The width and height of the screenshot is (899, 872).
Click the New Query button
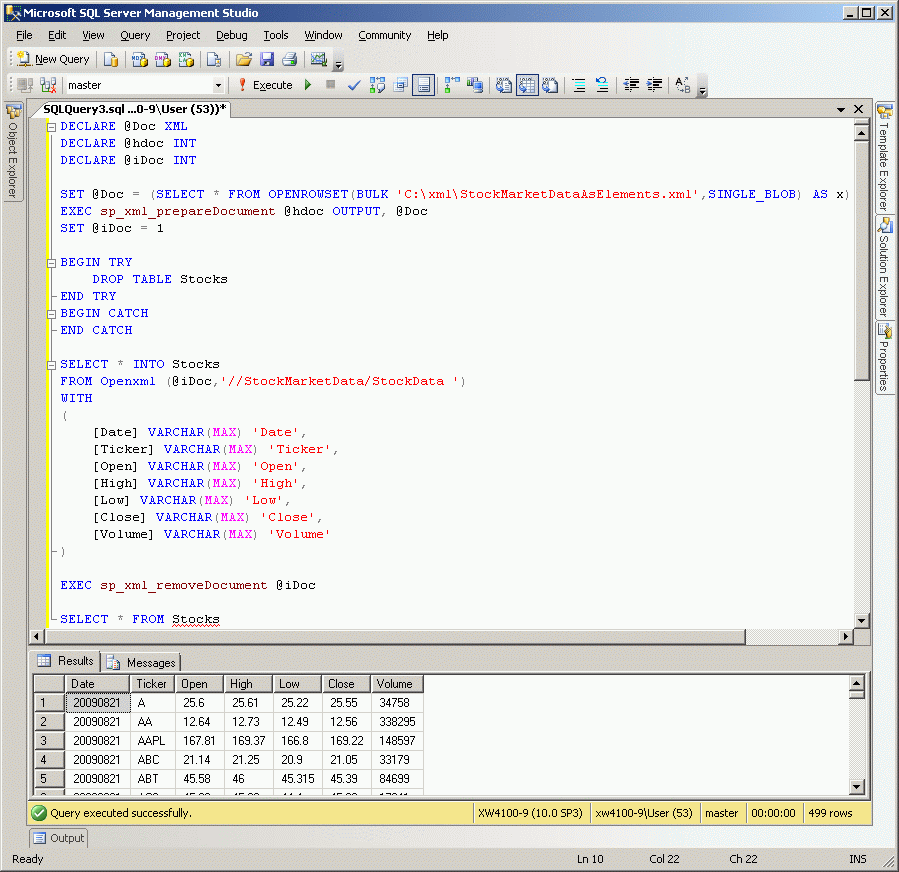[54, 60]
